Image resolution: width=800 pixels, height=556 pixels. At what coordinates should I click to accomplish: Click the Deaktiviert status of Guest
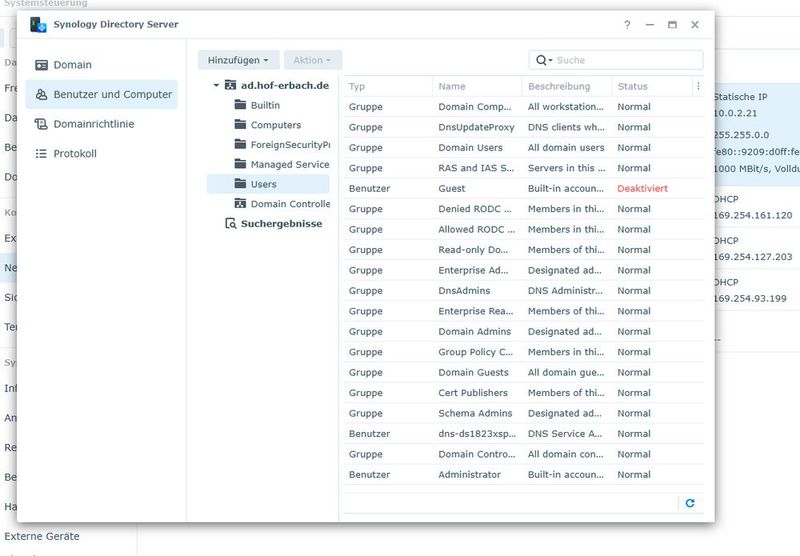coord(642,188)
